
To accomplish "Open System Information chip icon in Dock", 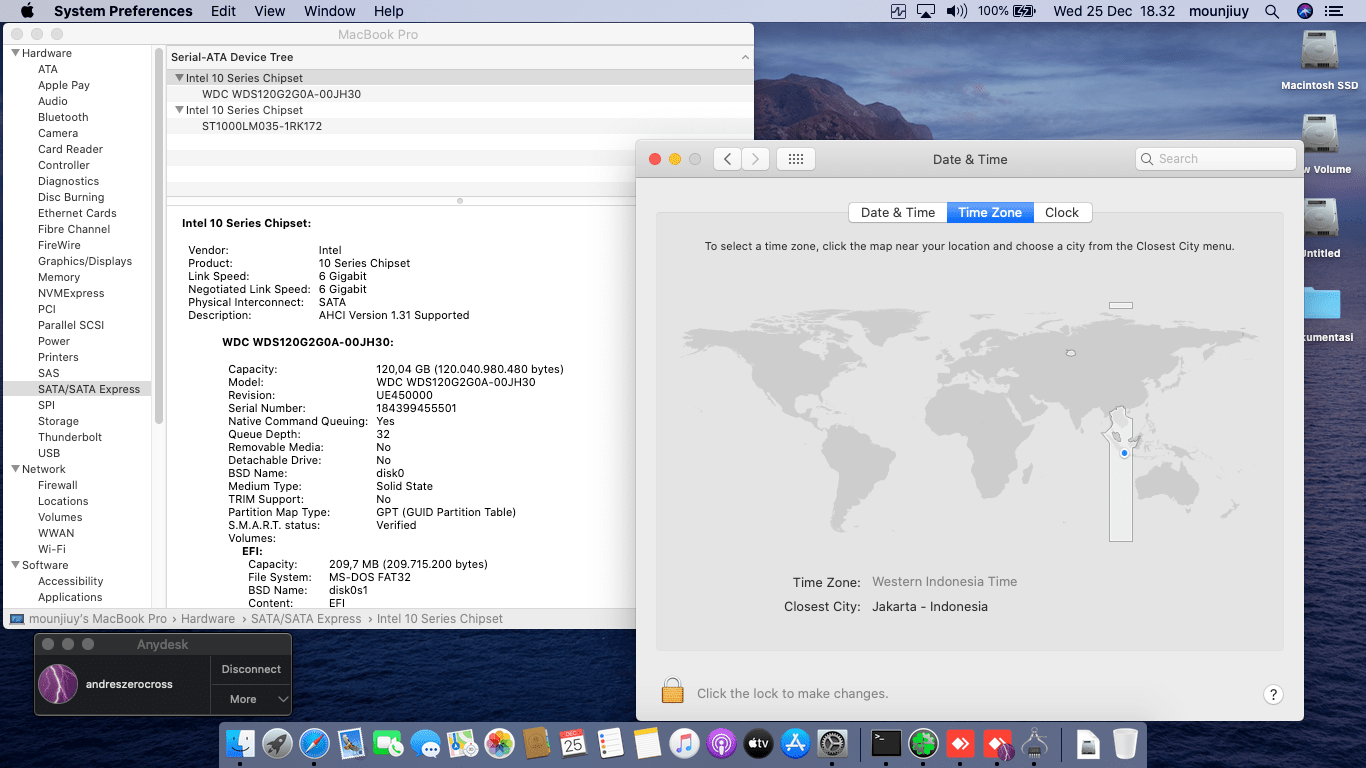I will 1034,743.
